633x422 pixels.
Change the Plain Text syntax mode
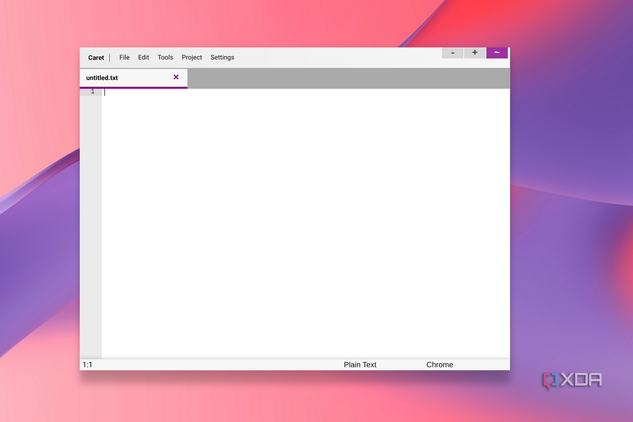pos(360,365)
